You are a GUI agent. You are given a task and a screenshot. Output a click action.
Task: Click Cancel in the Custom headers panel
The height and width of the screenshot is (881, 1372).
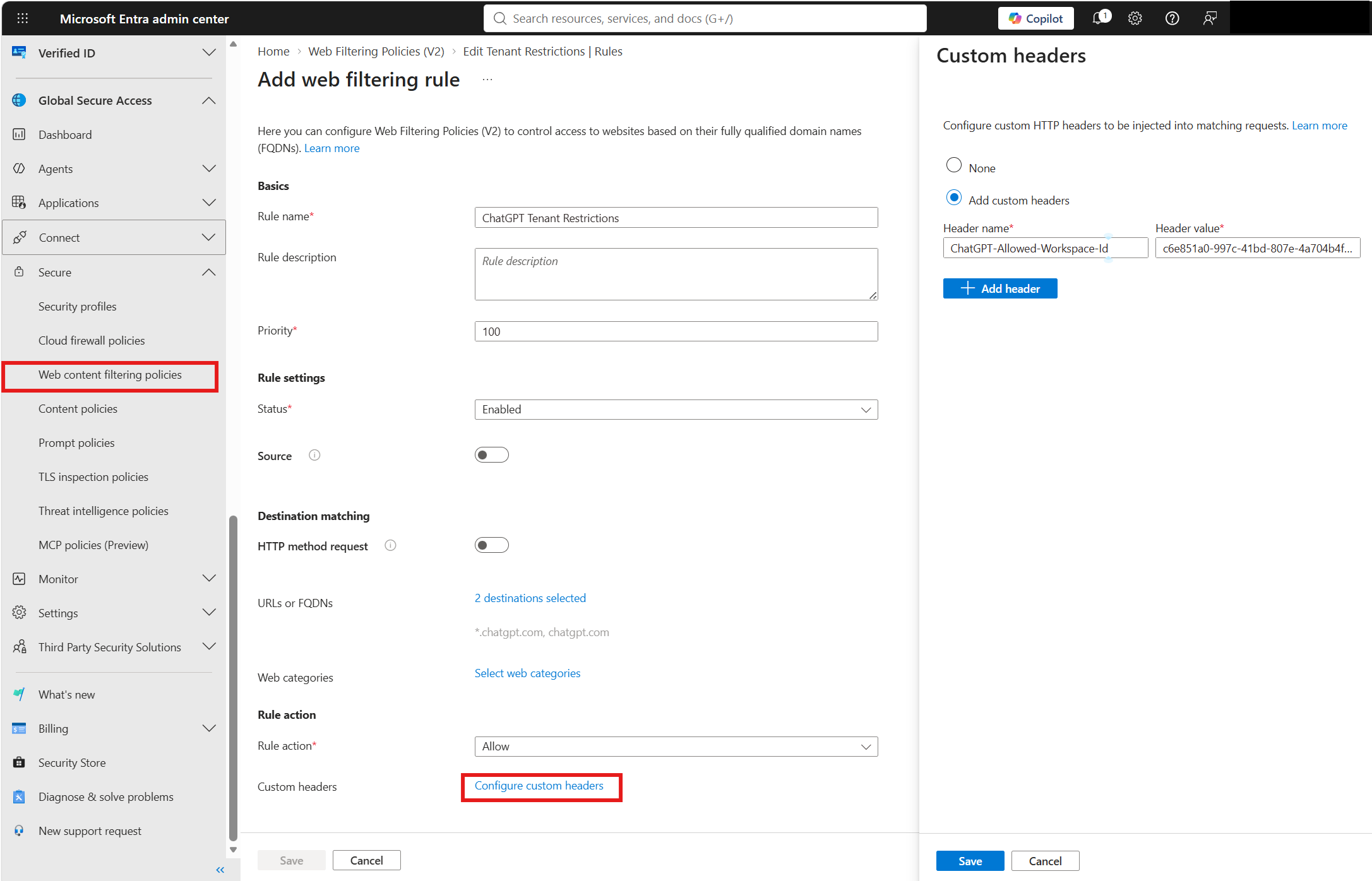pyautogui.click(x=1045, y=861)
